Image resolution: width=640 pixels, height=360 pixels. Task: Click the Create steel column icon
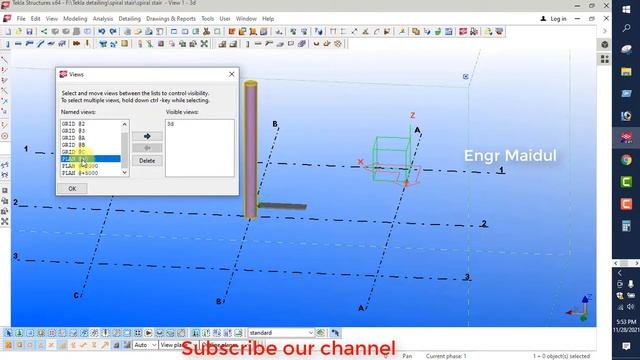click(8, 44)
